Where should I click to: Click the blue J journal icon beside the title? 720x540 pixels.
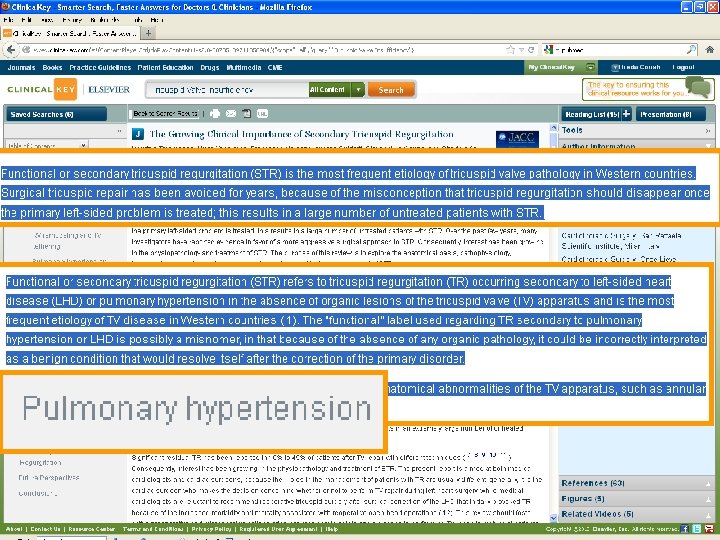(x=137, y=134)
